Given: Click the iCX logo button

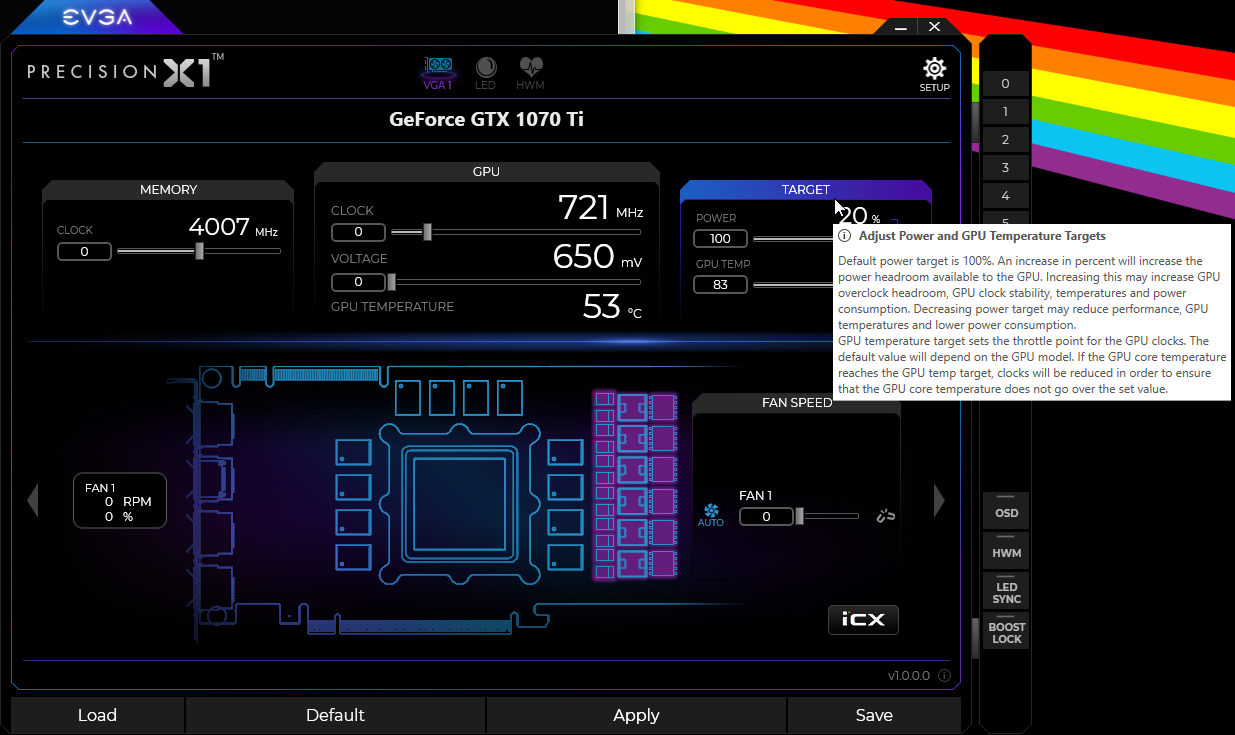Looking at the screenshot, I should pyautogui.click(x=863, y=620).
